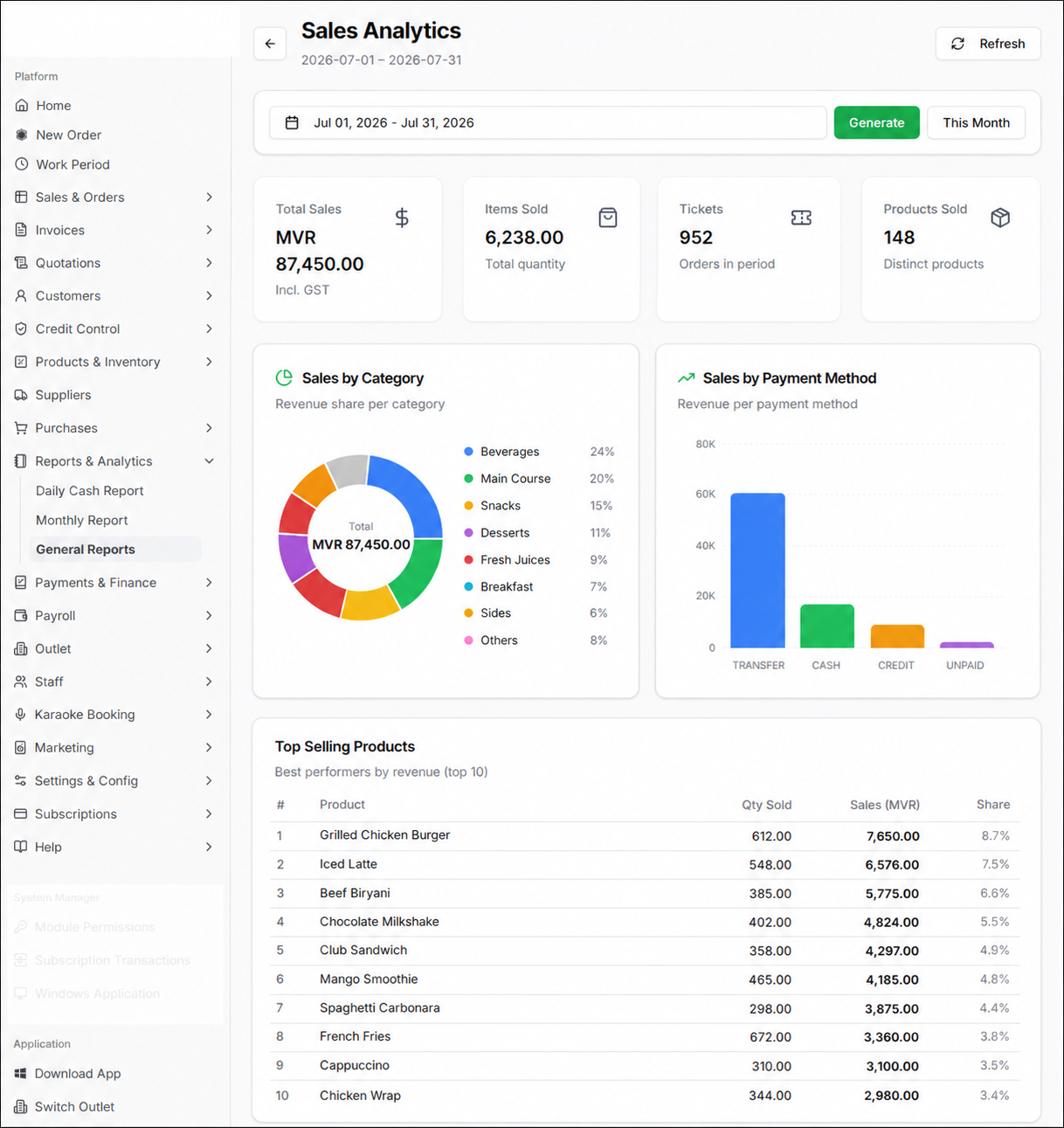This screenshot has width=1064, height=1128.
Task: Expand Products & Inventory chevron
Action: click(x=209, y=362)
